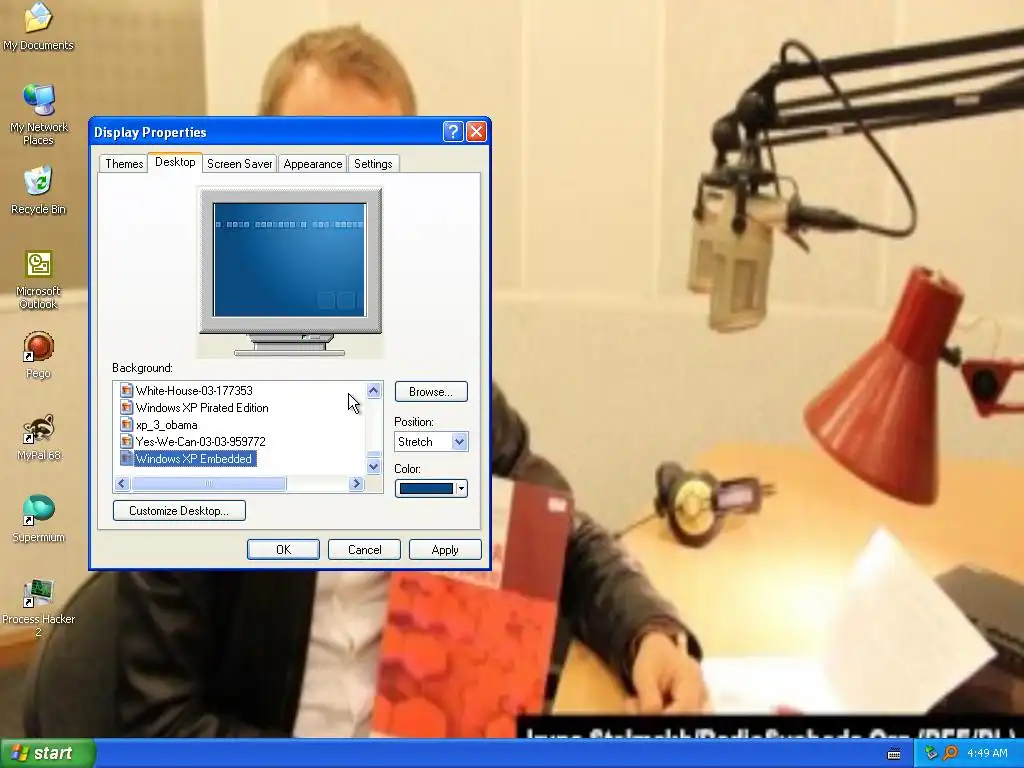Select xp_3_obama background

[167, 424]
